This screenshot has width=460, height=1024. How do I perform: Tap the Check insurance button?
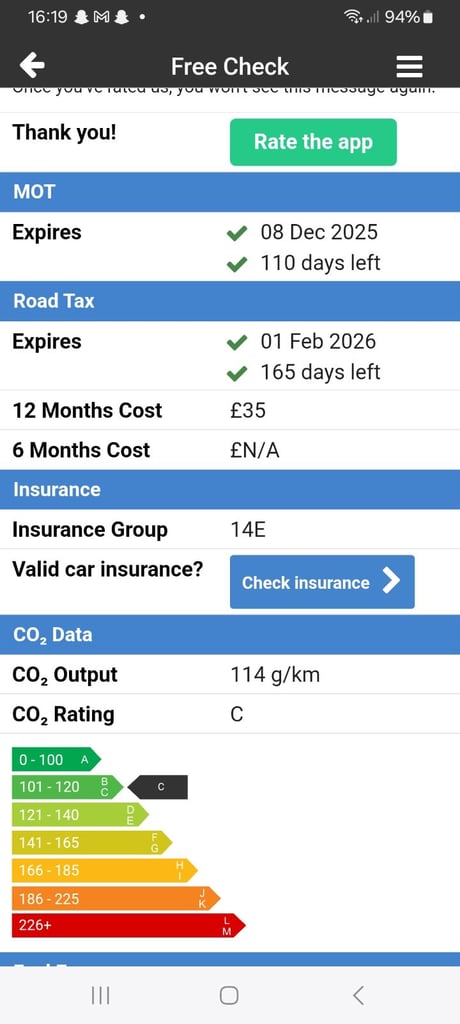click(322, 582)
